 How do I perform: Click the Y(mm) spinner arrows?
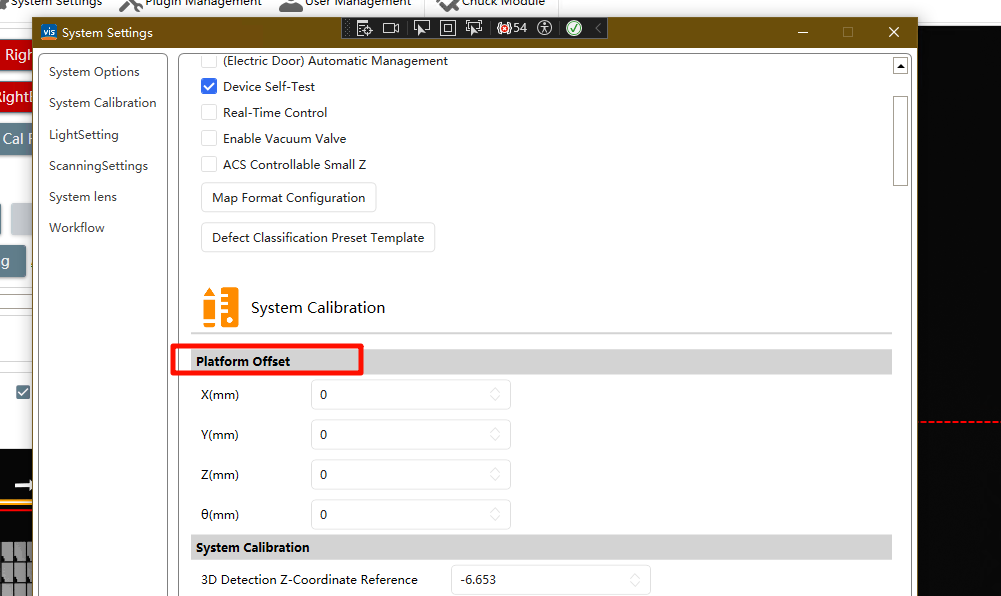point(495,435)
